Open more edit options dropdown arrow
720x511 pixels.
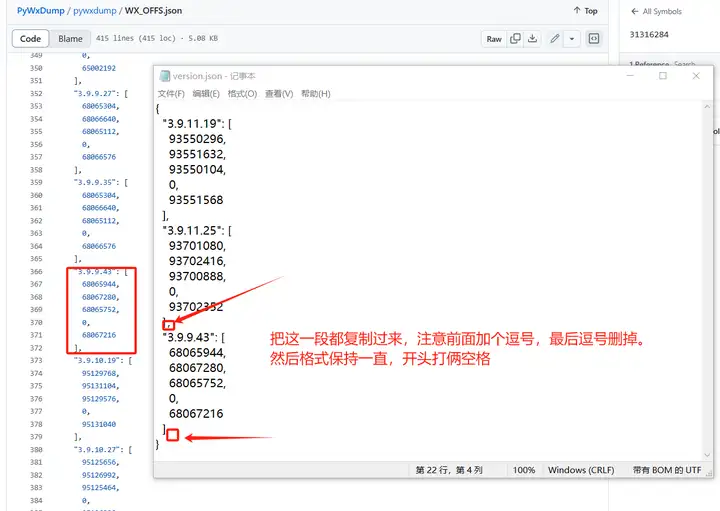(x=572, y=39)
